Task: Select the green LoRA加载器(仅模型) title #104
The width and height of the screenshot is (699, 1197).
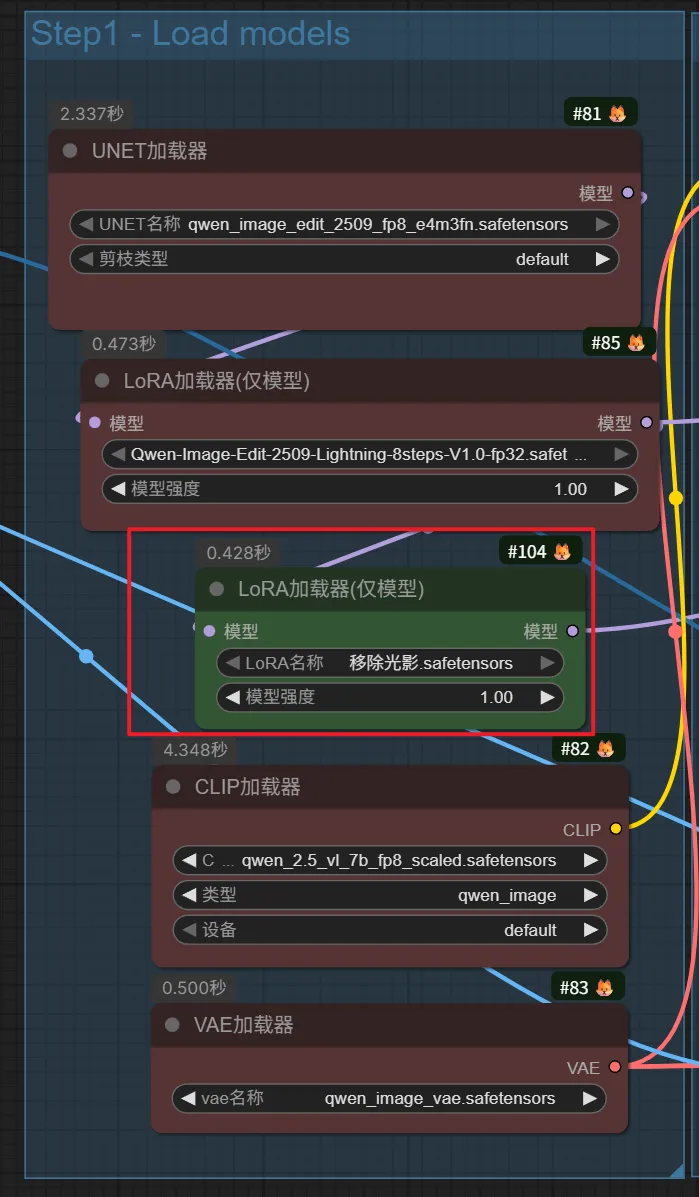Action: [331, 589]
